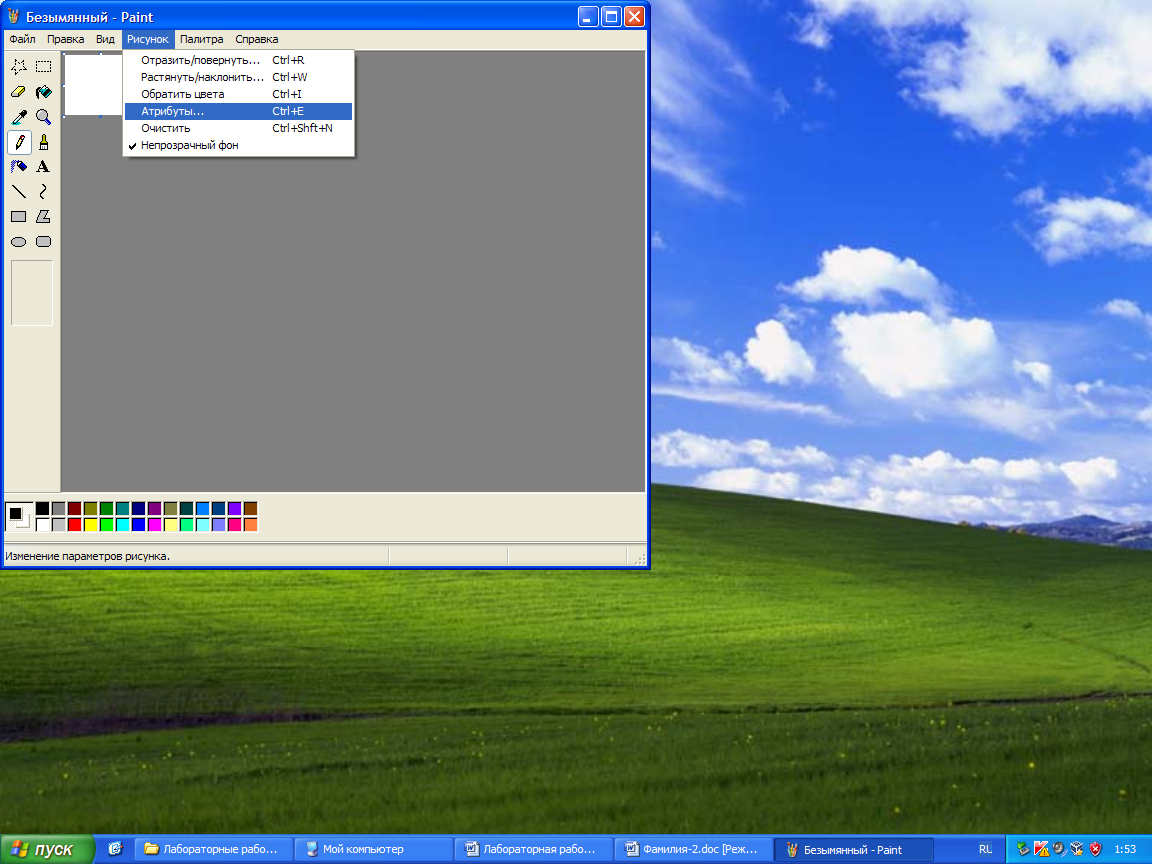The width and height of the screenshot is (1152, 864).
Task: Pick the cyan color swatch
Action: 123,525
